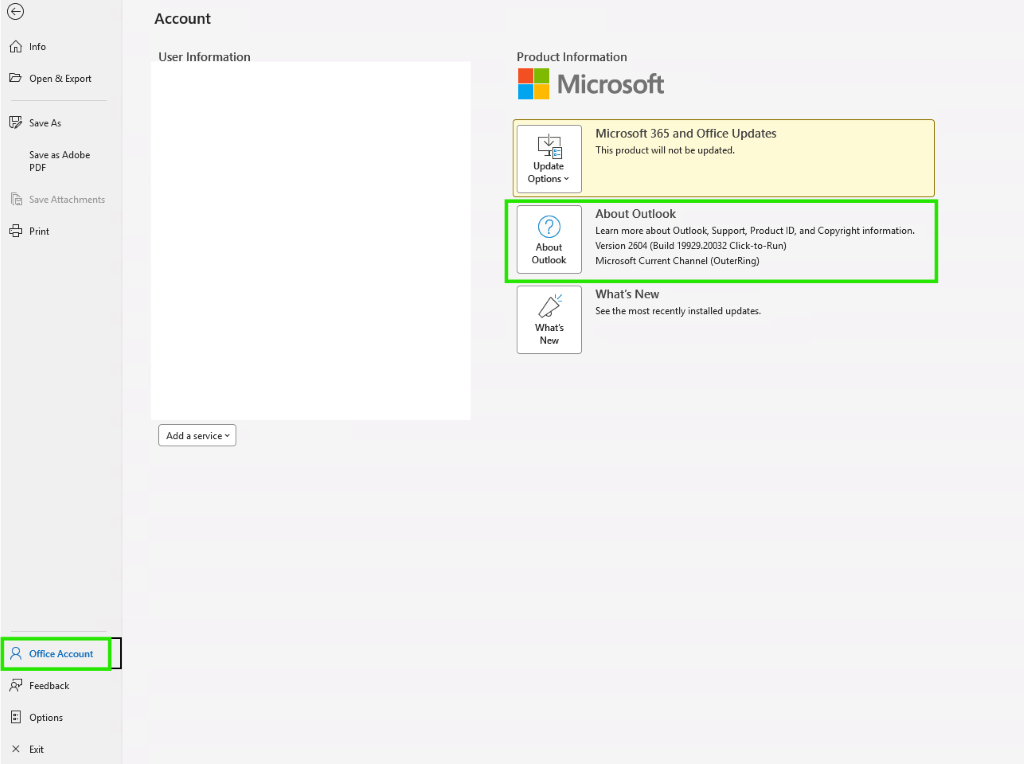Select Office Account in the sidebar
1024x764 pixels.
[x=61, y=654]
